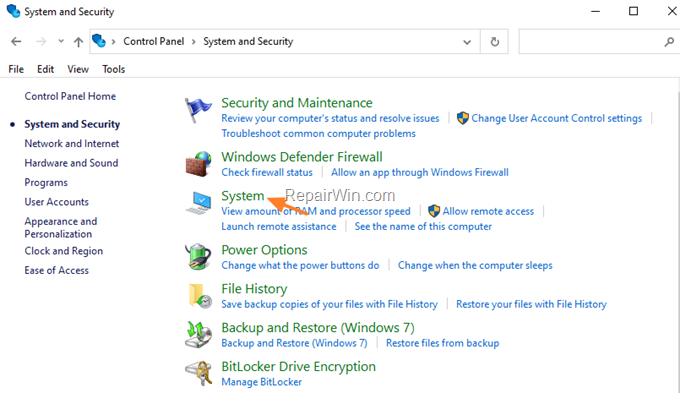This screenshot has height=393, width=680.
Task: Click the Backup and Restore drive icon
Action: point(199,334)
